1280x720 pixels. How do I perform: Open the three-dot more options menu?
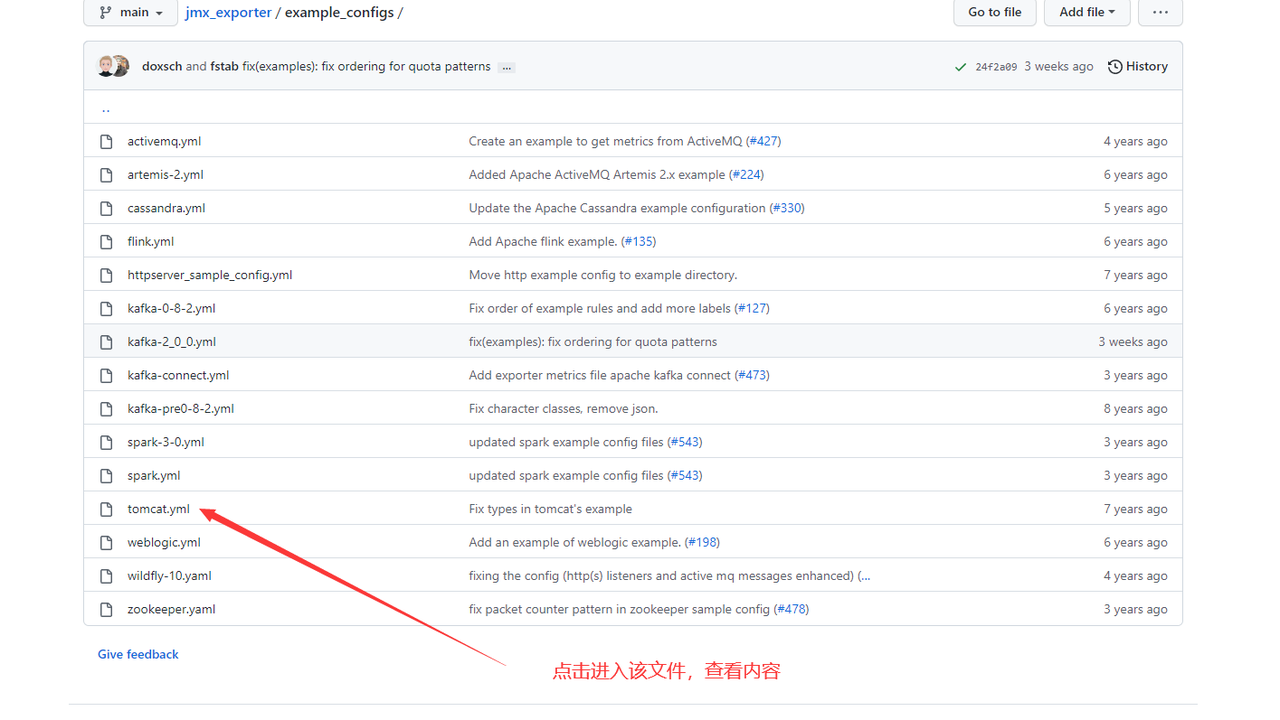(1160, 12)
